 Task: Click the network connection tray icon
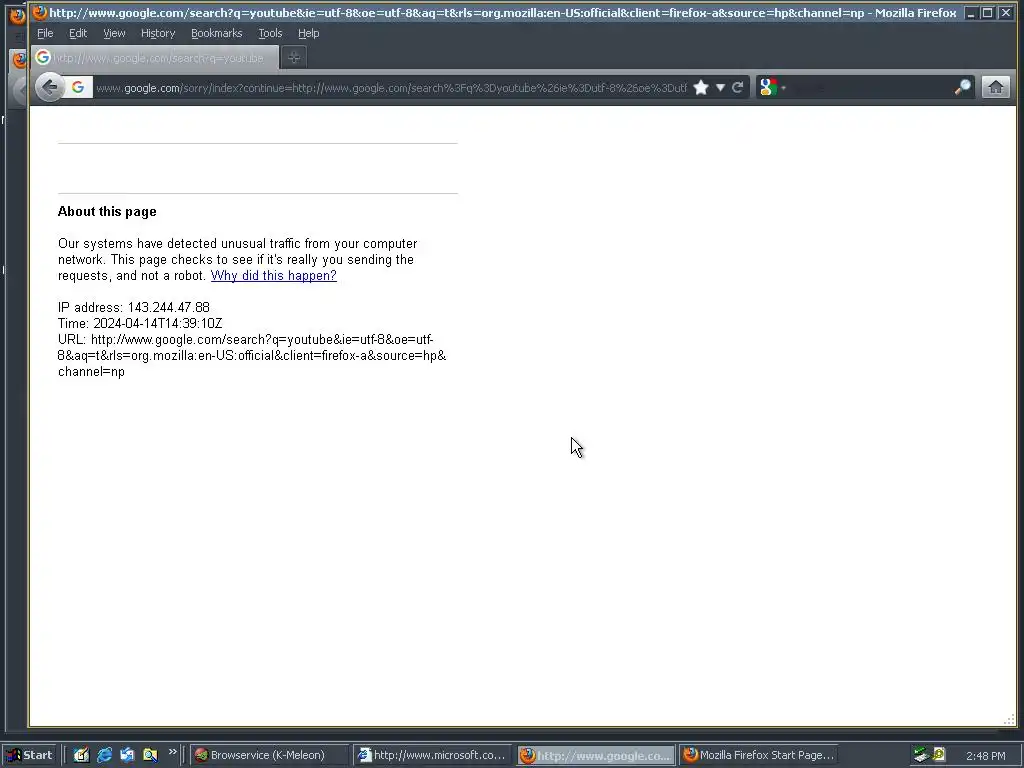pyautogui.click(x=921, y=755)
